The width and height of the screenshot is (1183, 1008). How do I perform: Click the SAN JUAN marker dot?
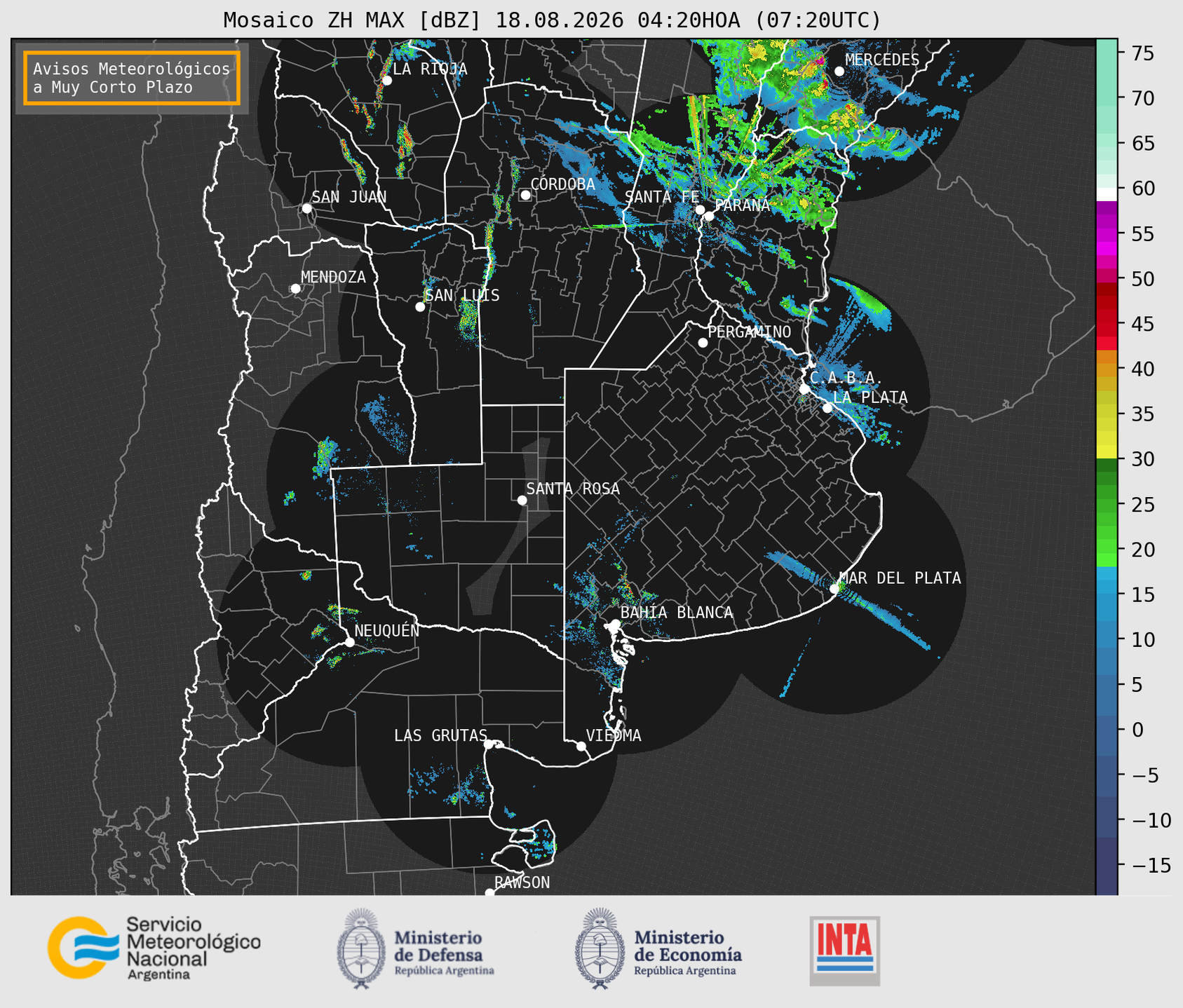click(306, 208)
